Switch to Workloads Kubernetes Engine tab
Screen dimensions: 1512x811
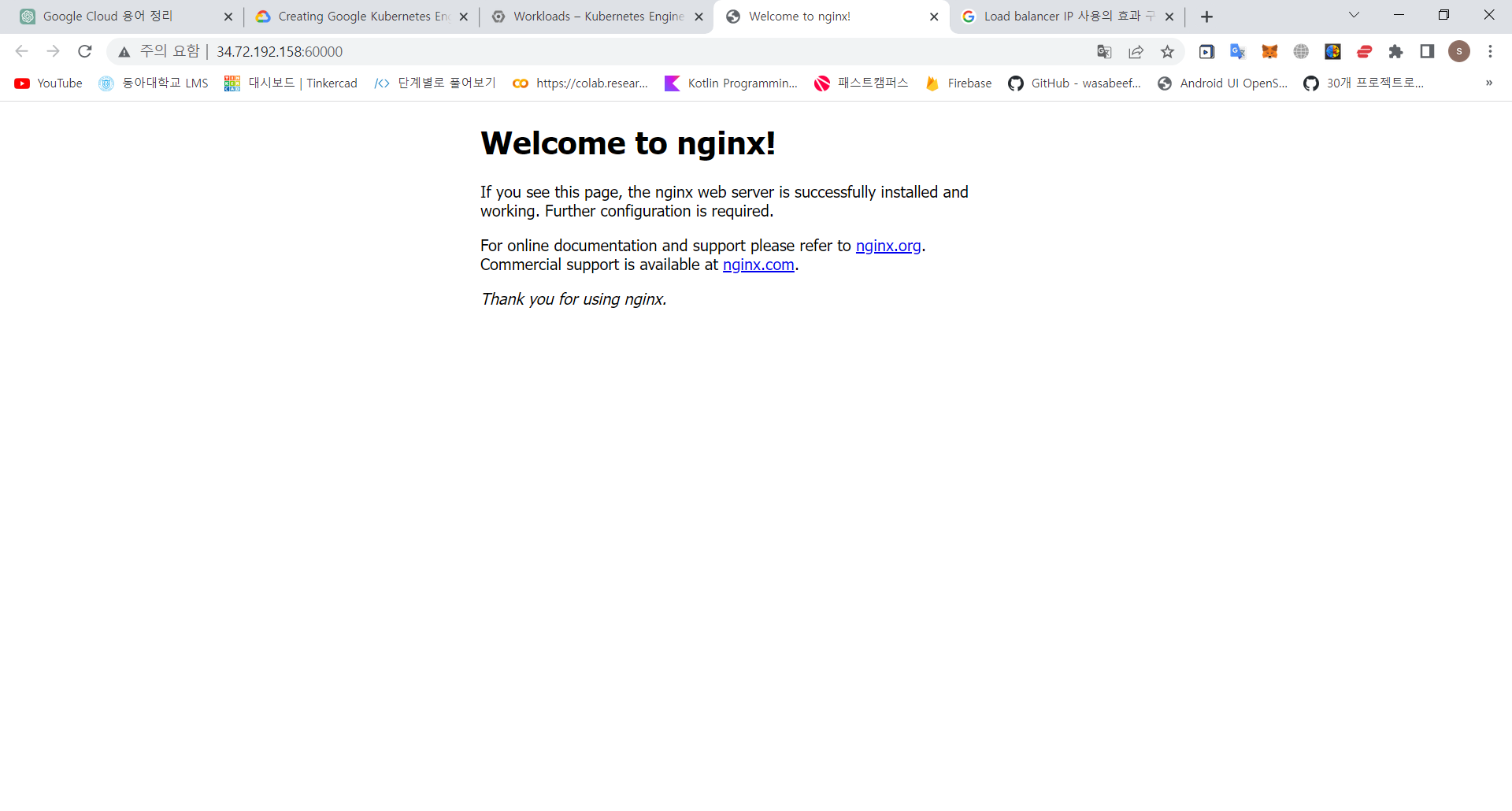click(598, 17)
